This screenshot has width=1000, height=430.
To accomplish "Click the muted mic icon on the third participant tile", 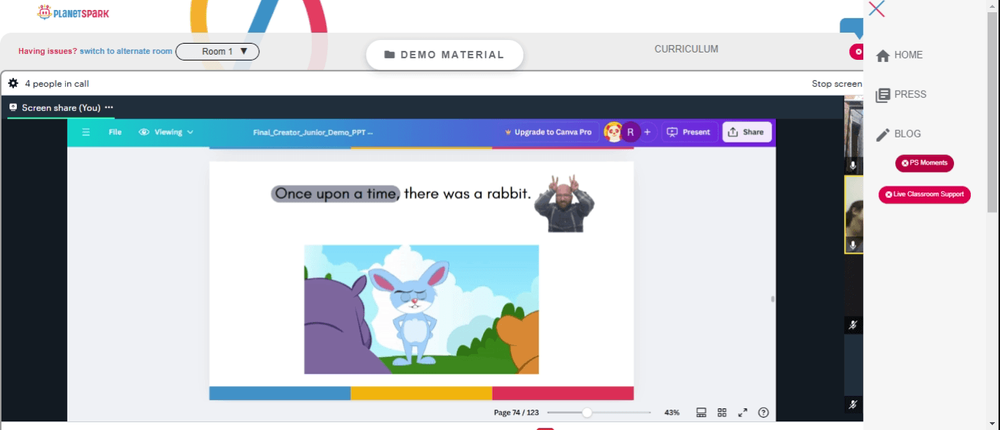I will [853, 325].
